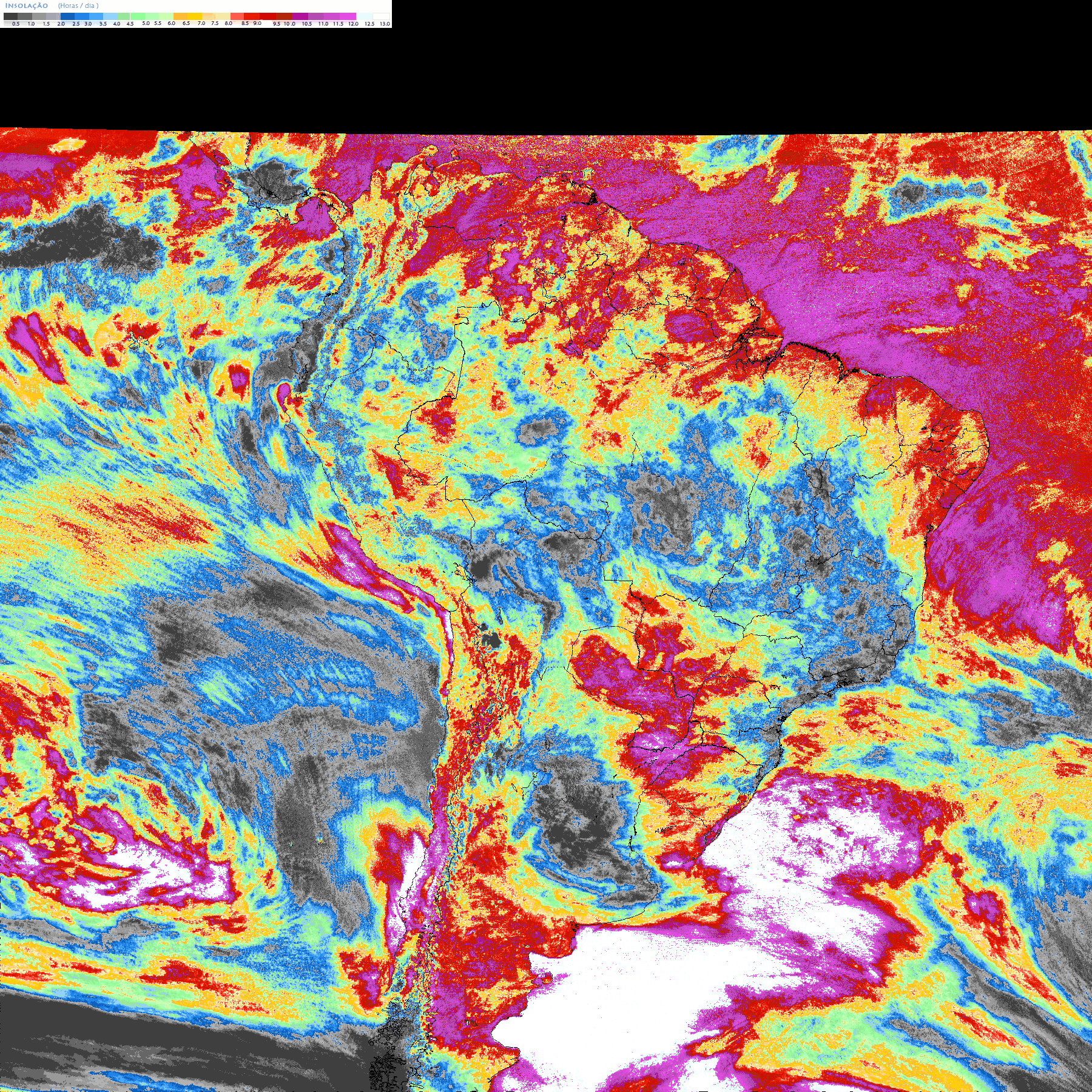
Task: Select the red 9.0 legend swatch
Action: coord(252,16)
